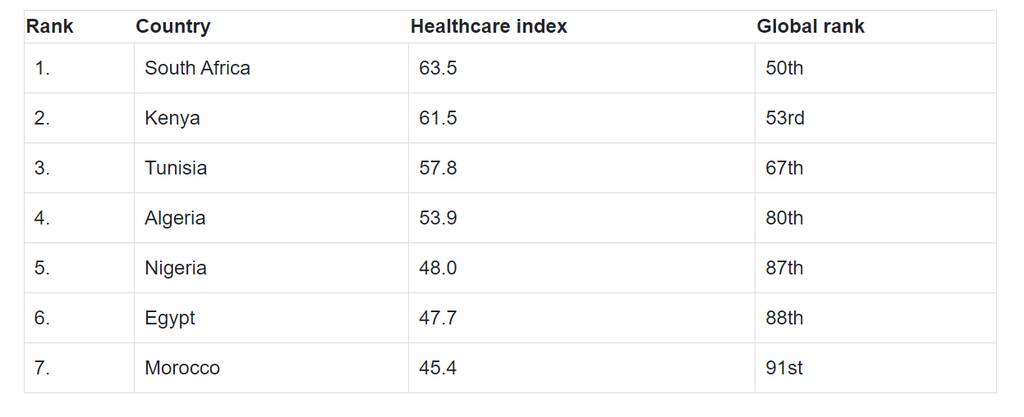Click healthcare index value 63.5
The height and width of the screenshot is (417, 1024).
438,68
